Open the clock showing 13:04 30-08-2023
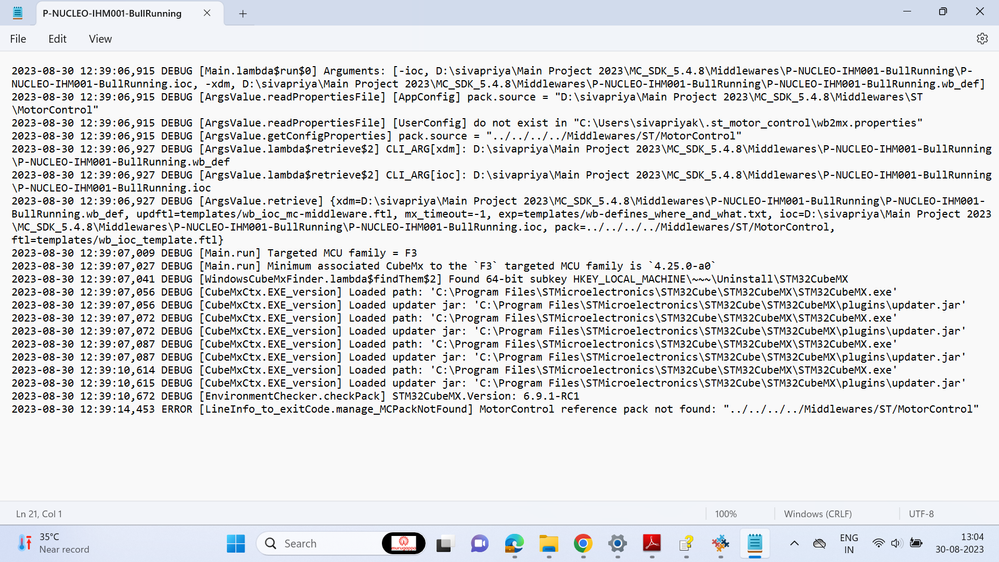Screen dimensions: 999x562 pos(959,544)
